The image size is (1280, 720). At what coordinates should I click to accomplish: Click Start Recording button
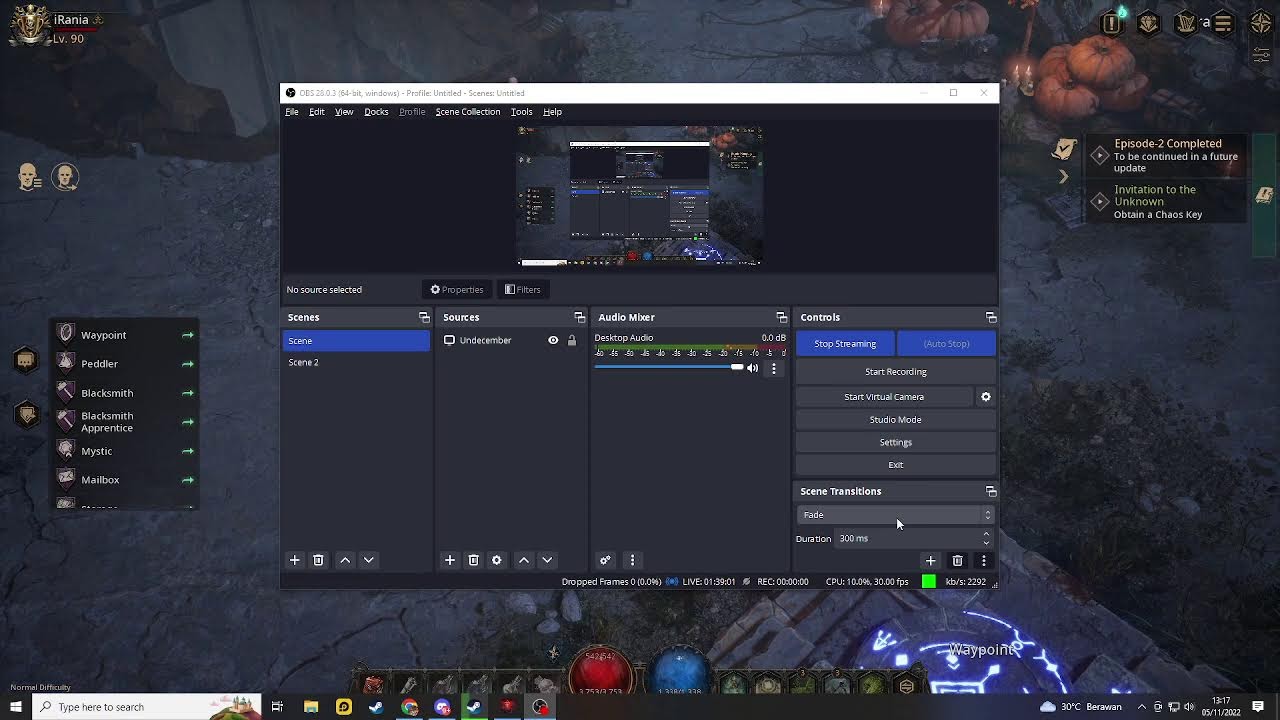tap(896, 372)
